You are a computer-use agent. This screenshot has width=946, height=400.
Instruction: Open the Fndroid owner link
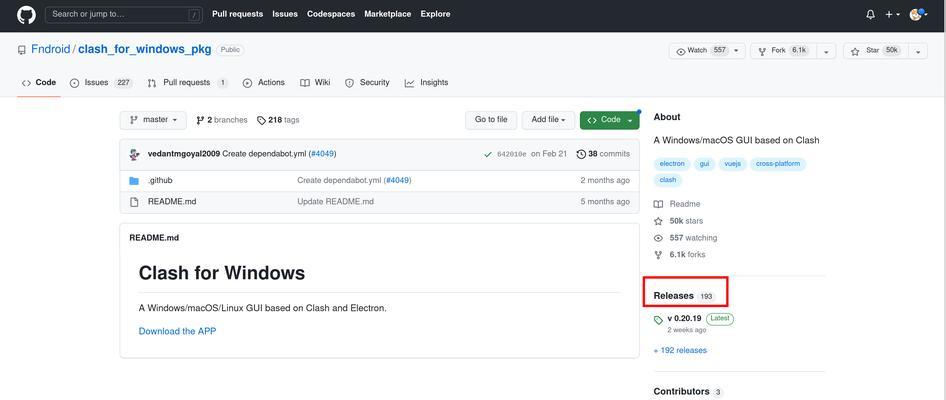pyautogui.click(x=51, y=49)
